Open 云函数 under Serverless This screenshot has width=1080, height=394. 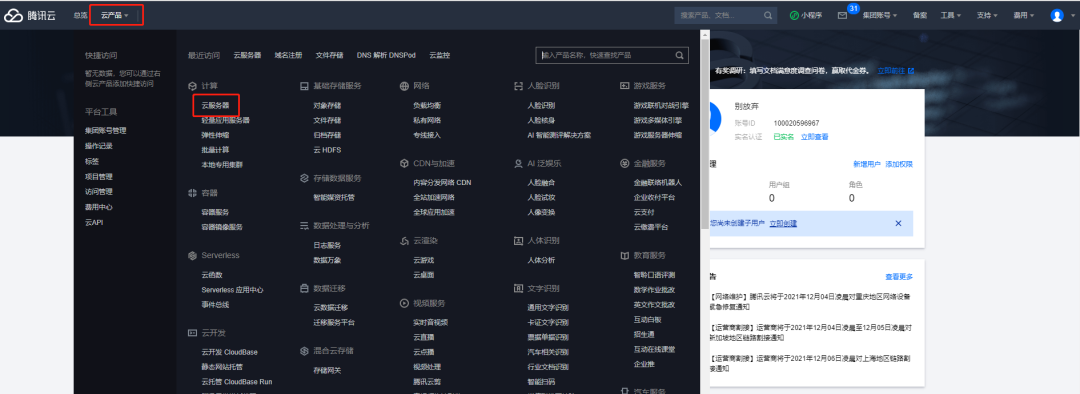[x=212, y=274]
